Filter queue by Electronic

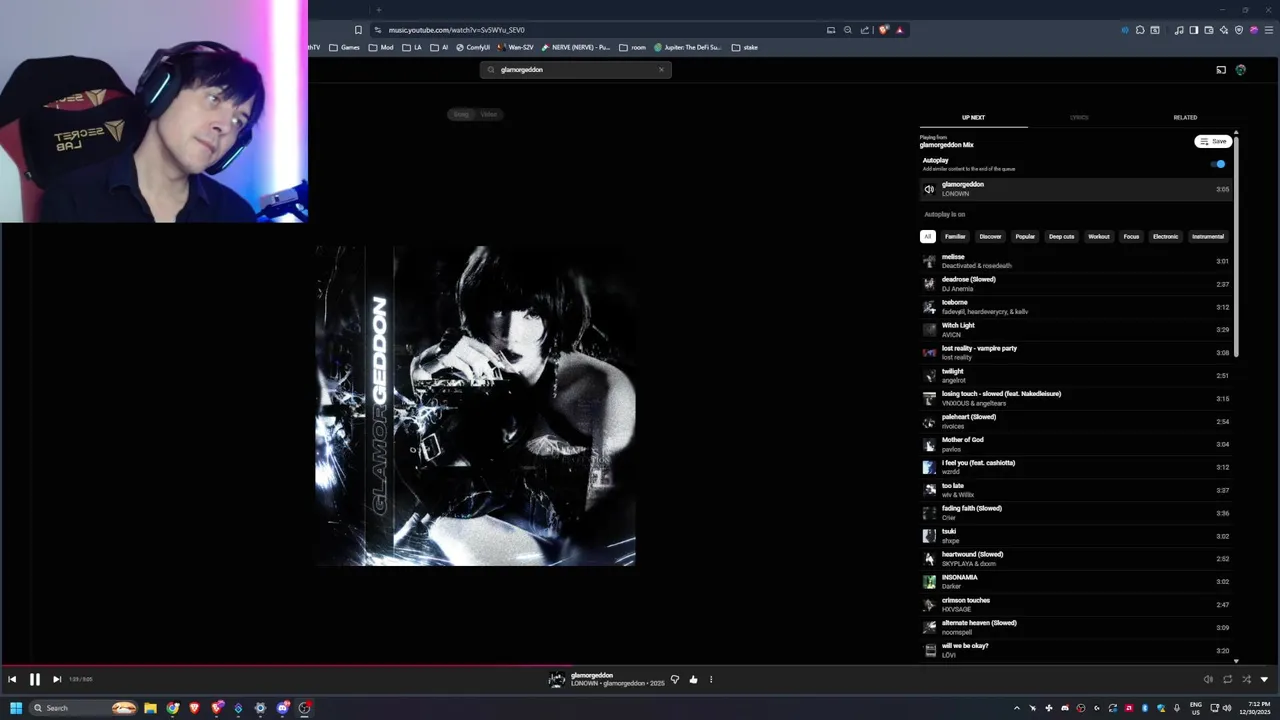[1165, 237]
